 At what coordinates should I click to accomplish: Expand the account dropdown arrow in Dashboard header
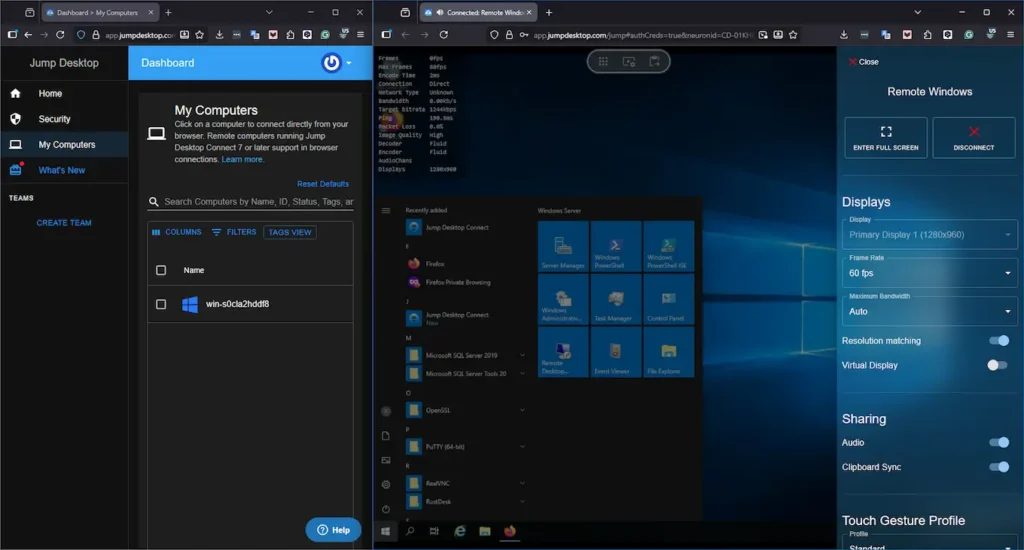tap(349, 63)
